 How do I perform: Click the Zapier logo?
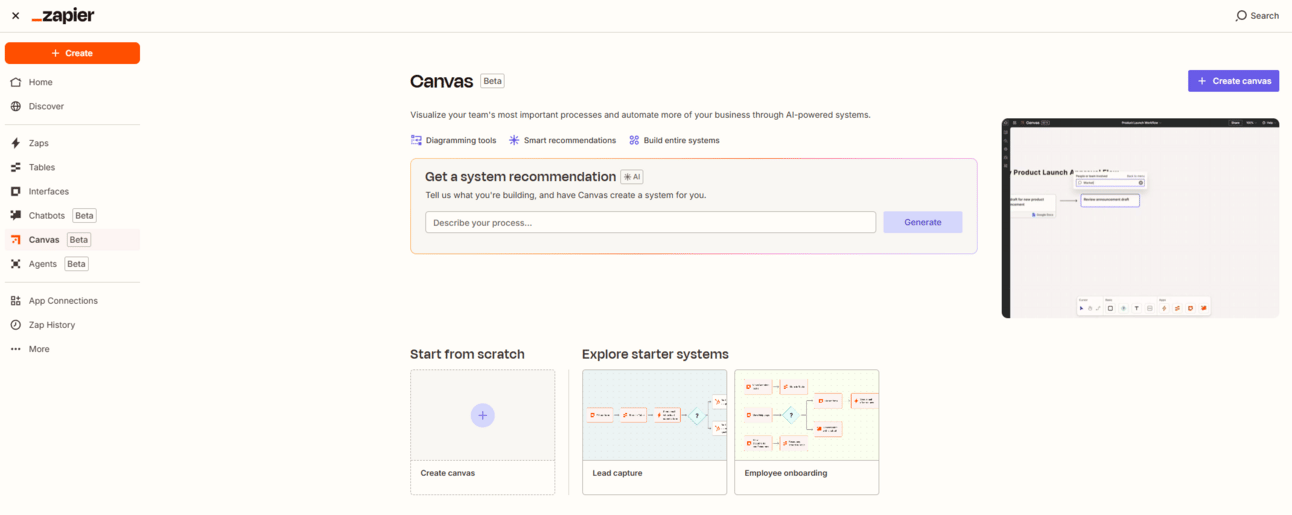pos(63,16)
